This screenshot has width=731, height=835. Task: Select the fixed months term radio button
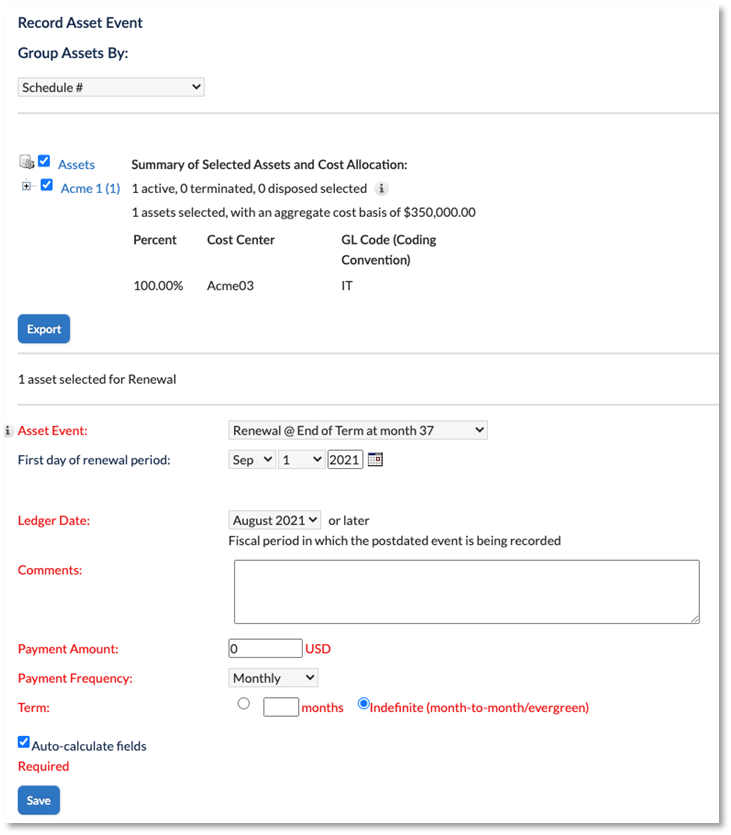[244, 703]
